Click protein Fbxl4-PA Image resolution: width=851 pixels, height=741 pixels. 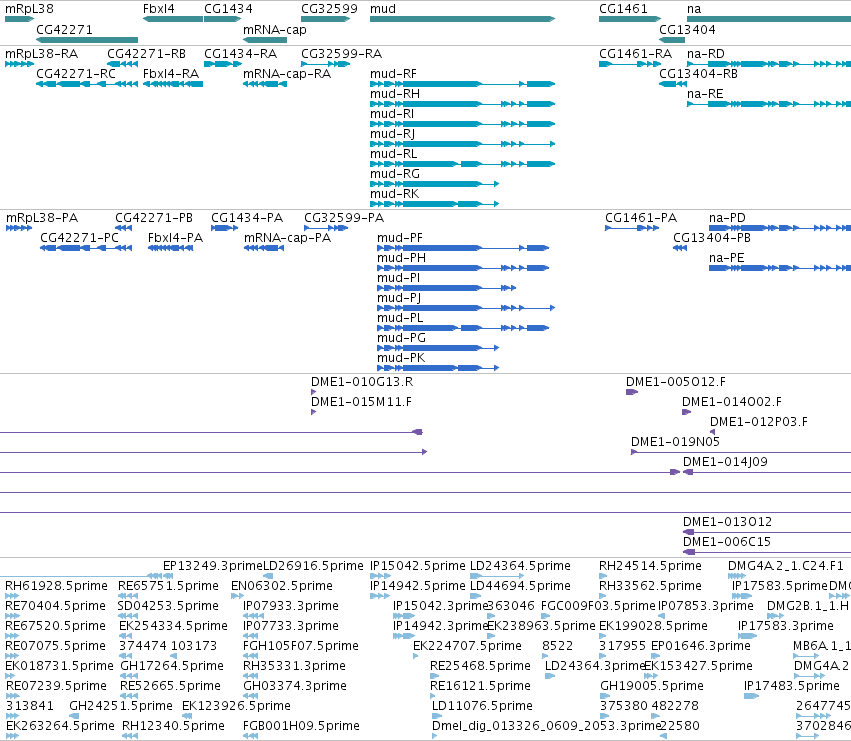tap(170, 248)
